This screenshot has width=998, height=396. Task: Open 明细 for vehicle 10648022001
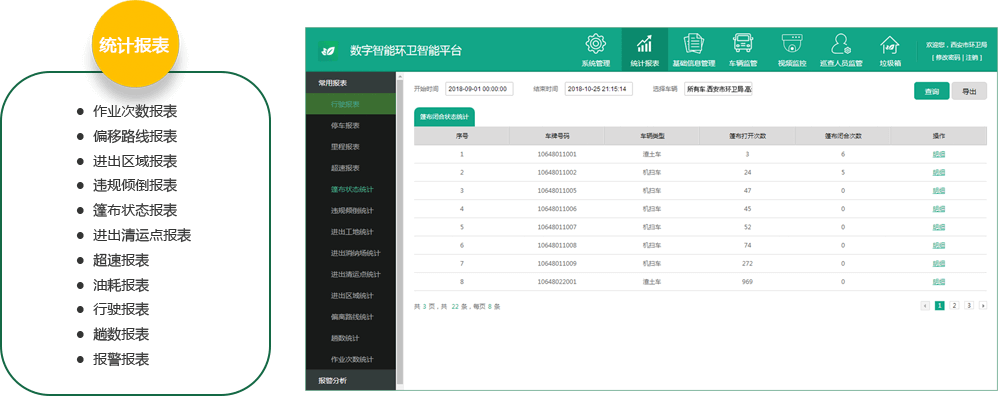pyautogui.click(x=939, y=281)
